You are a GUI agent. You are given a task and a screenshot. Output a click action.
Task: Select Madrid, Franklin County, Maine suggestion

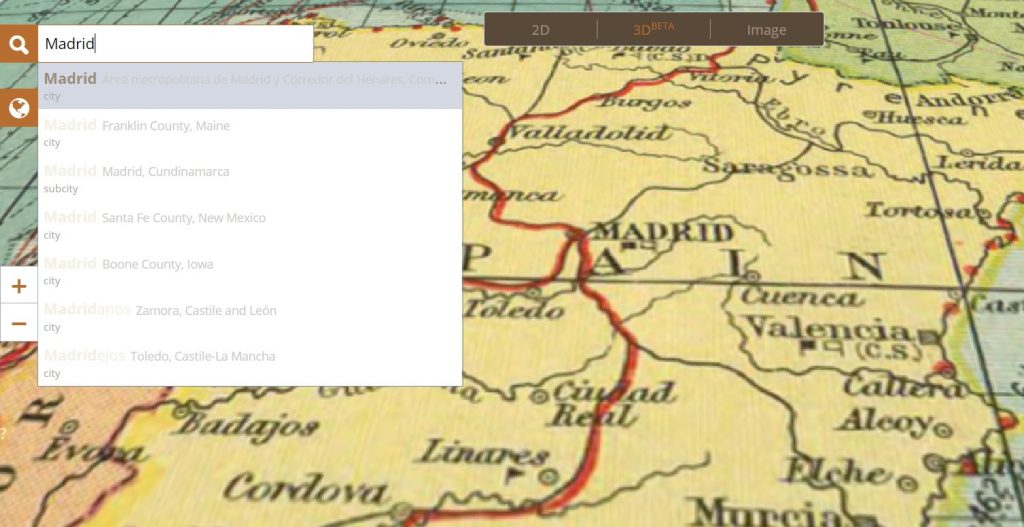coord(250,133)
